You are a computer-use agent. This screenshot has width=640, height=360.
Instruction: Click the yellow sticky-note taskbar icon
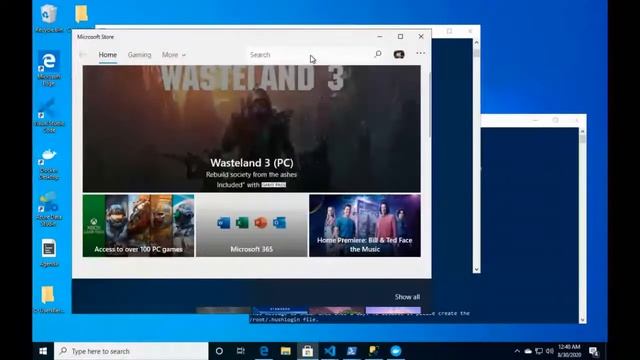[x=373, y=351]
